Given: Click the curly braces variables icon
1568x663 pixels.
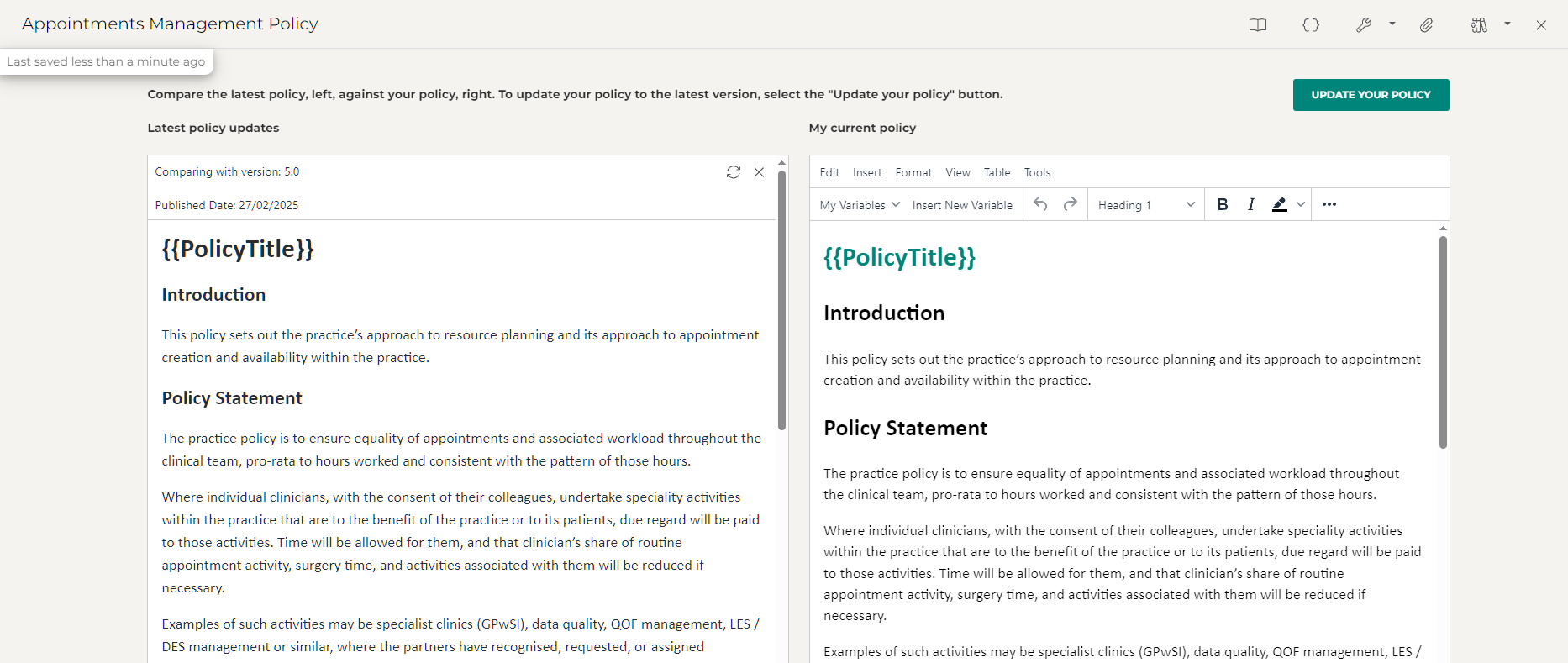Looking at the screenshot, I should click(x=1310, y=25).
